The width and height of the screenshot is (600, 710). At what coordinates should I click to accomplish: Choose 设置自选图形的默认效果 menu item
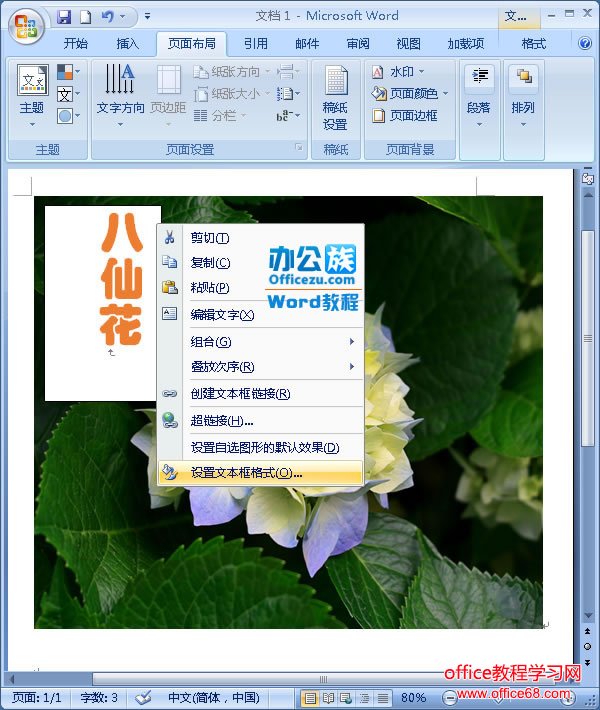(260, 447)
